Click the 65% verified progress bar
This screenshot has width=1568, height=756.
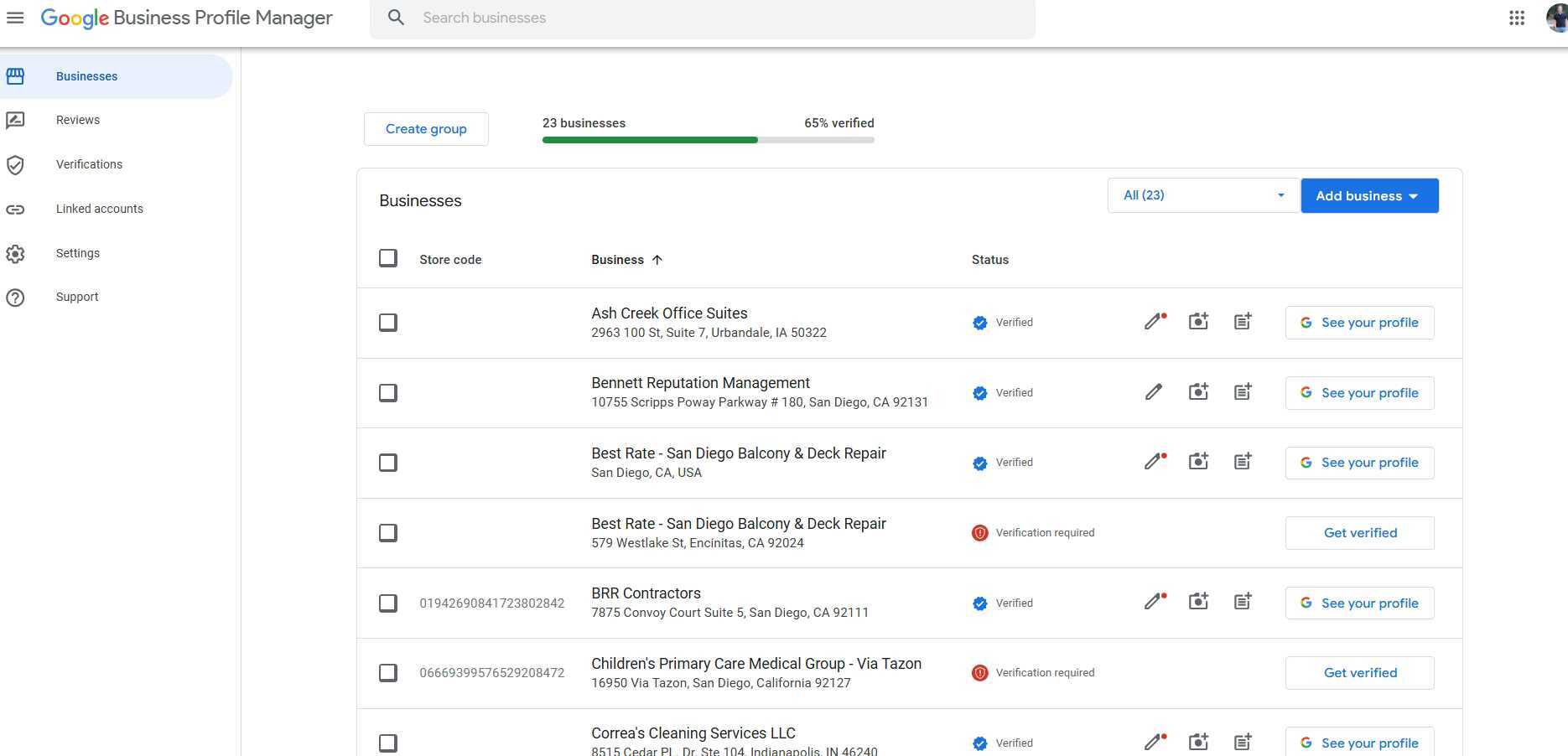coord(709,140)
